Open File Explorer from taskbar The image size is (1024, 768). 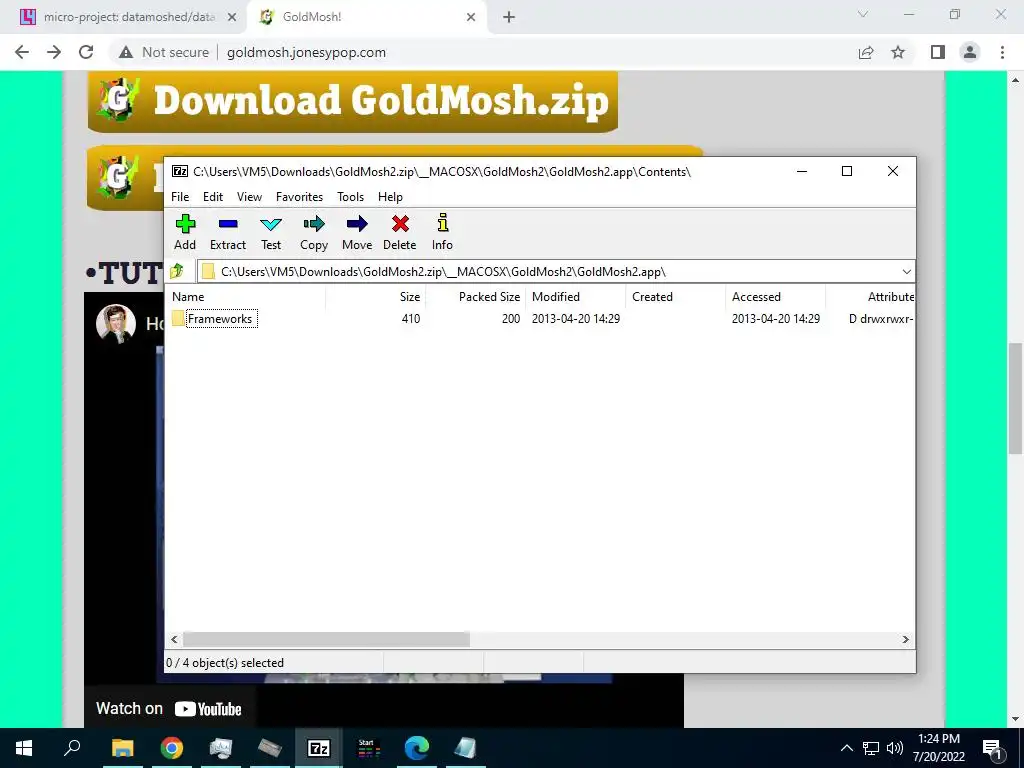pos(122,748)
